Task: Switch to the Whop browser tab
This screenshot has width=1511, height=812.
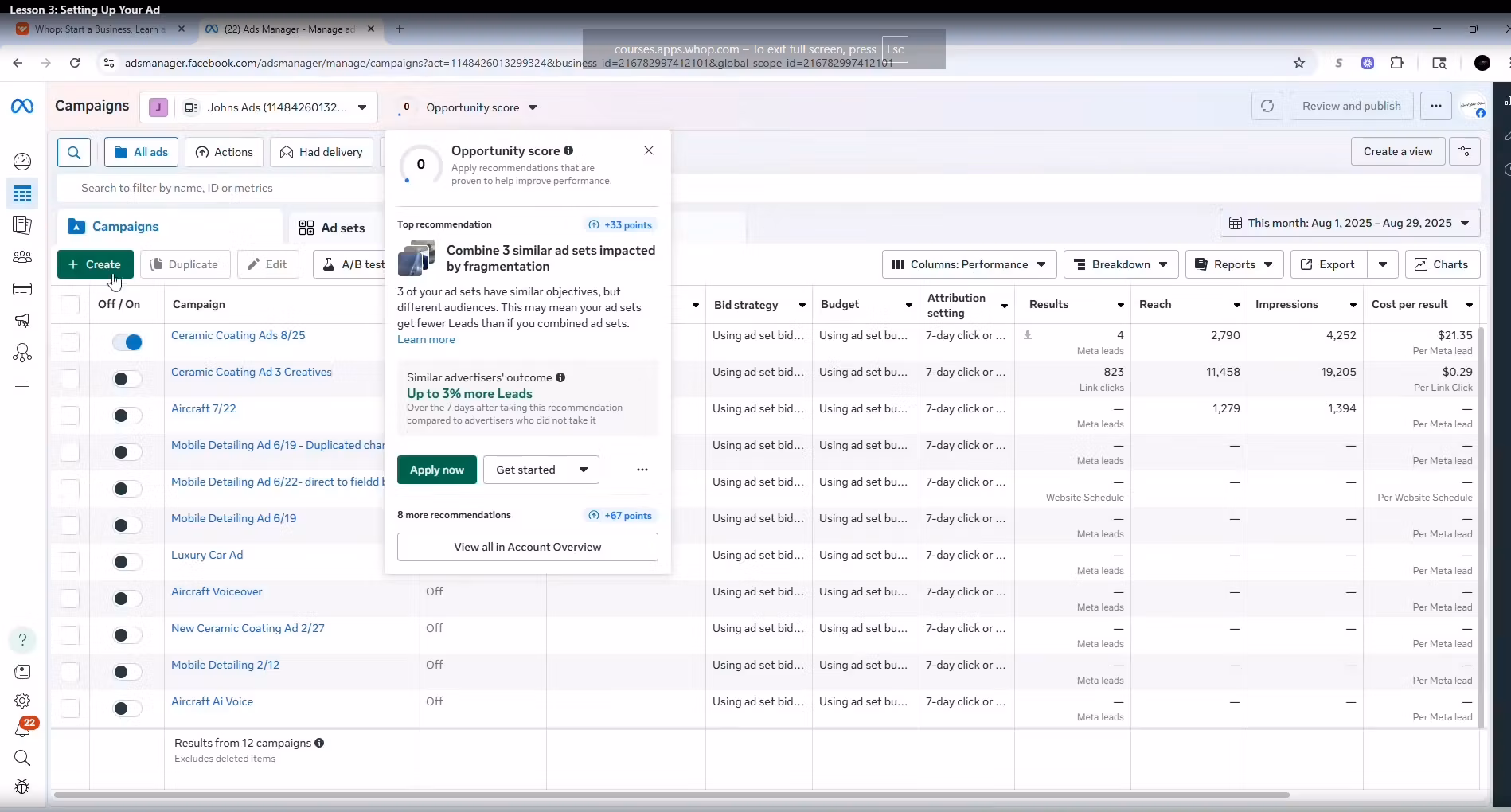Action: [x=100, y=29]
